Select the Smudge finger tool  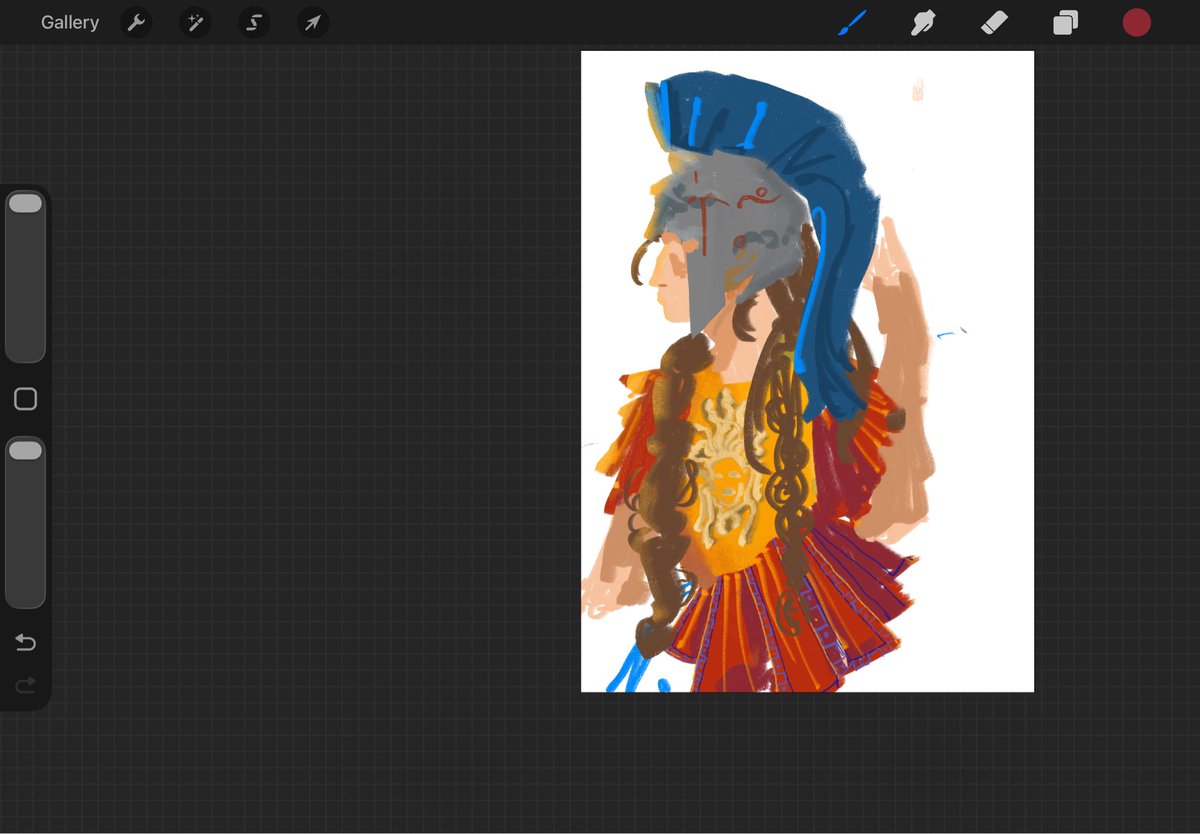click(923, 22)
